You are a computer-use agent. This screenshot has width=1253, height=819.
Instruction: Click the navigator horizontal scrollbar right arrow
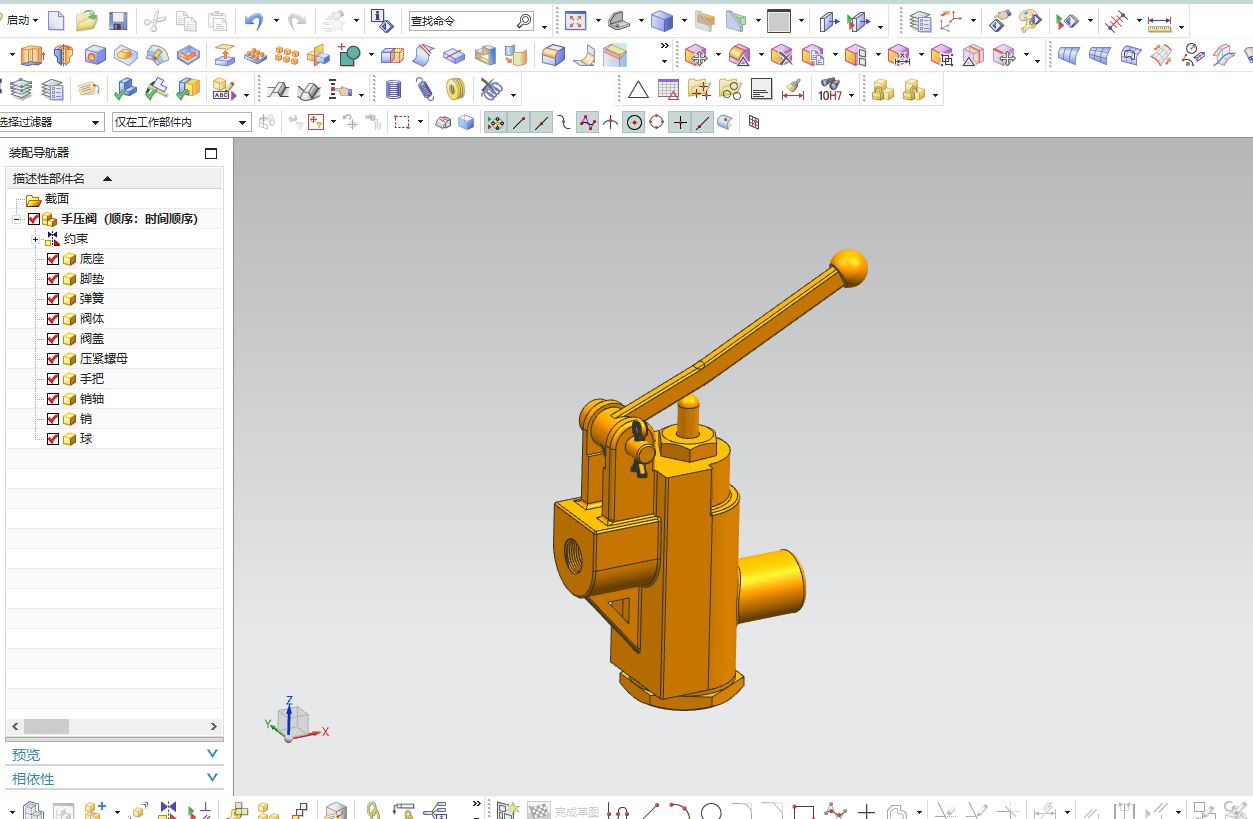[214, 727]
